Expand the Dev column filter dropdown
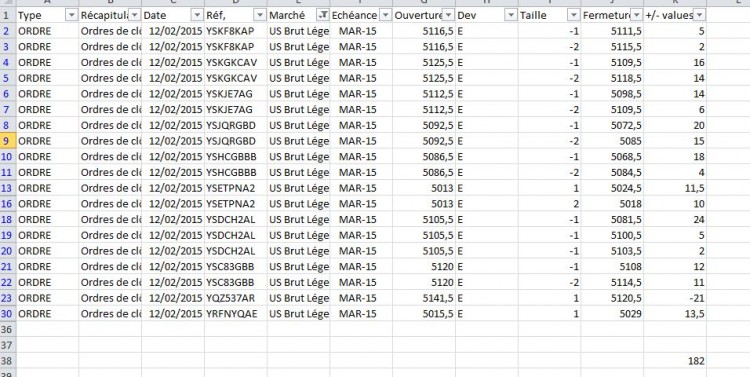This screenshot has height=377, width=750. tap(511, 16)
